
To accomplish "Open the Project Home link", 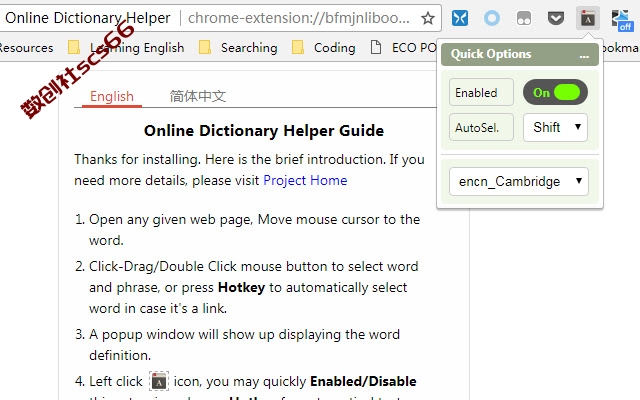I will pos(305,180).
